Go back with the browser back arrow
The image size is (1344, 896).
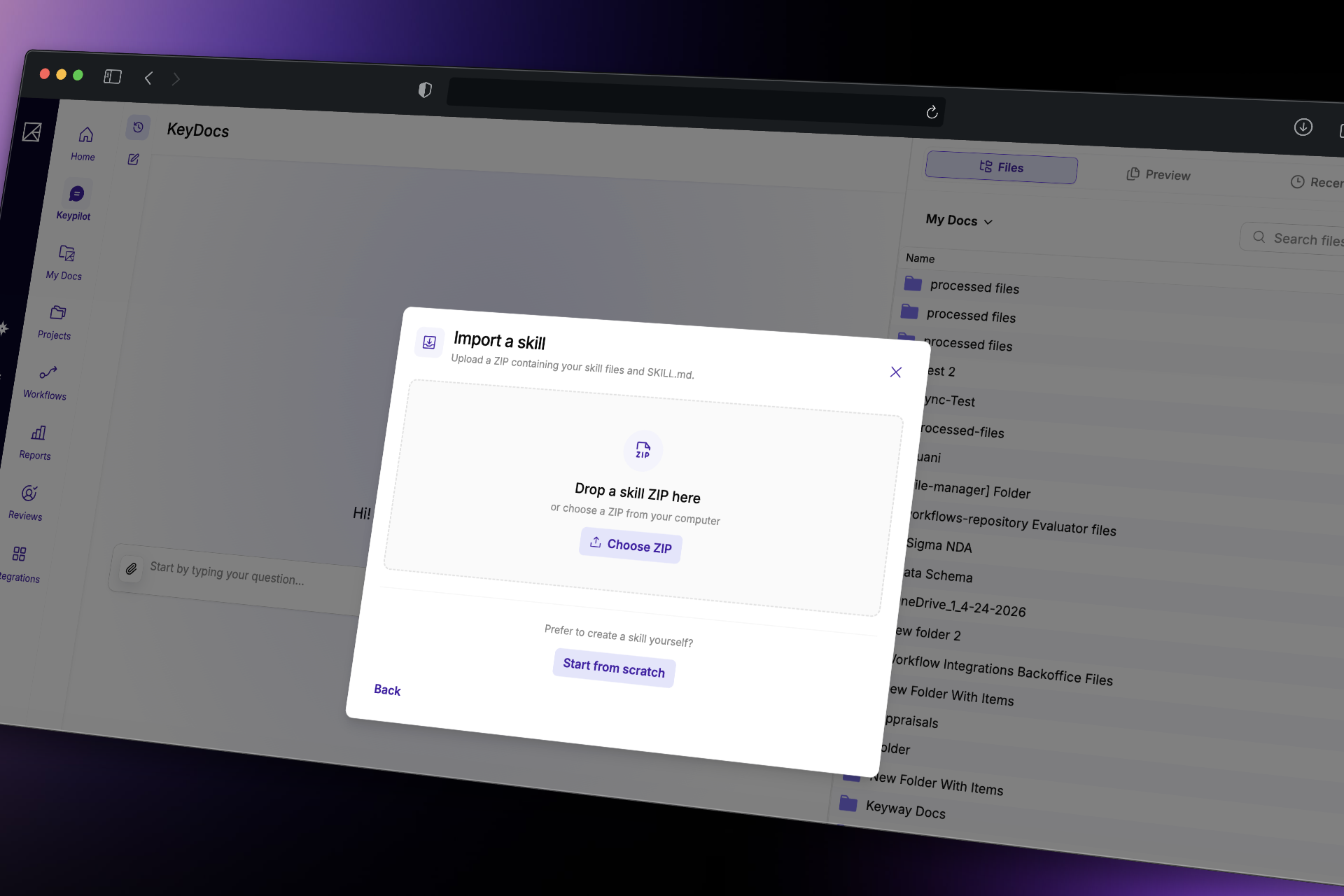tap(148, 78)
